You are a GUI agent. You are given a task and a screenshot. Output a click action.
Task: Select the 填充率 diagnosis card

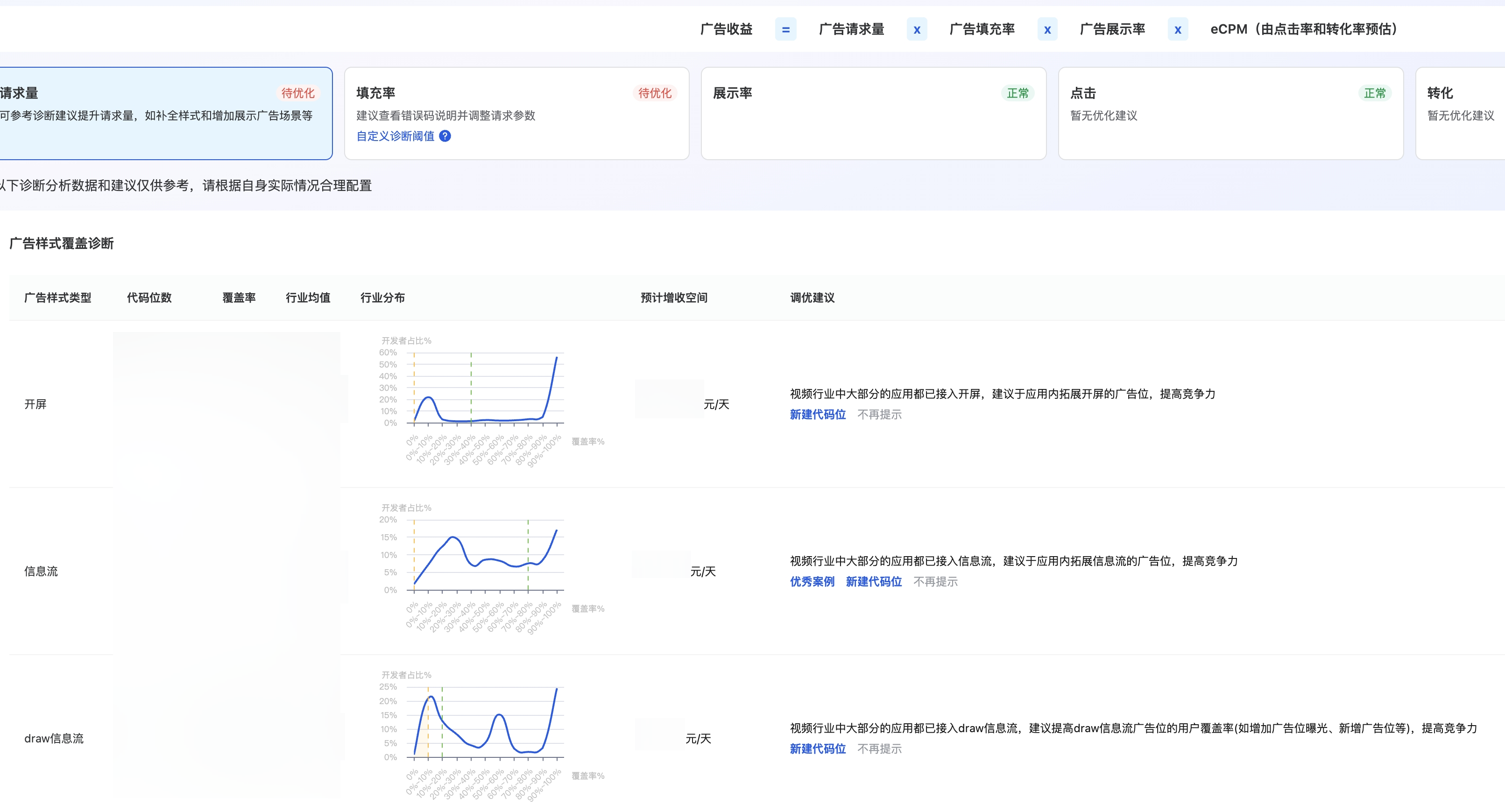[516, 113]
